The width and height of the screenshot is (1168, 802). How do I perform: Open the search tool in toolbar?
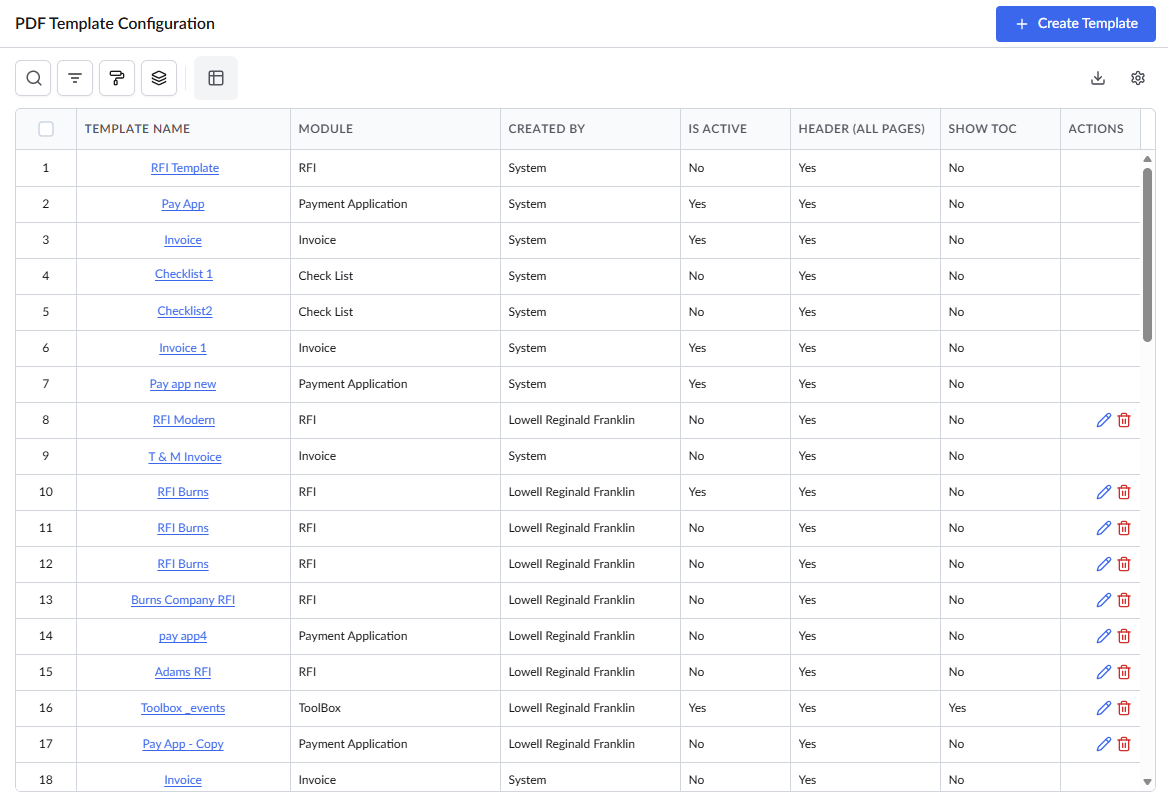pyautogui.click(x=34, y=78)
